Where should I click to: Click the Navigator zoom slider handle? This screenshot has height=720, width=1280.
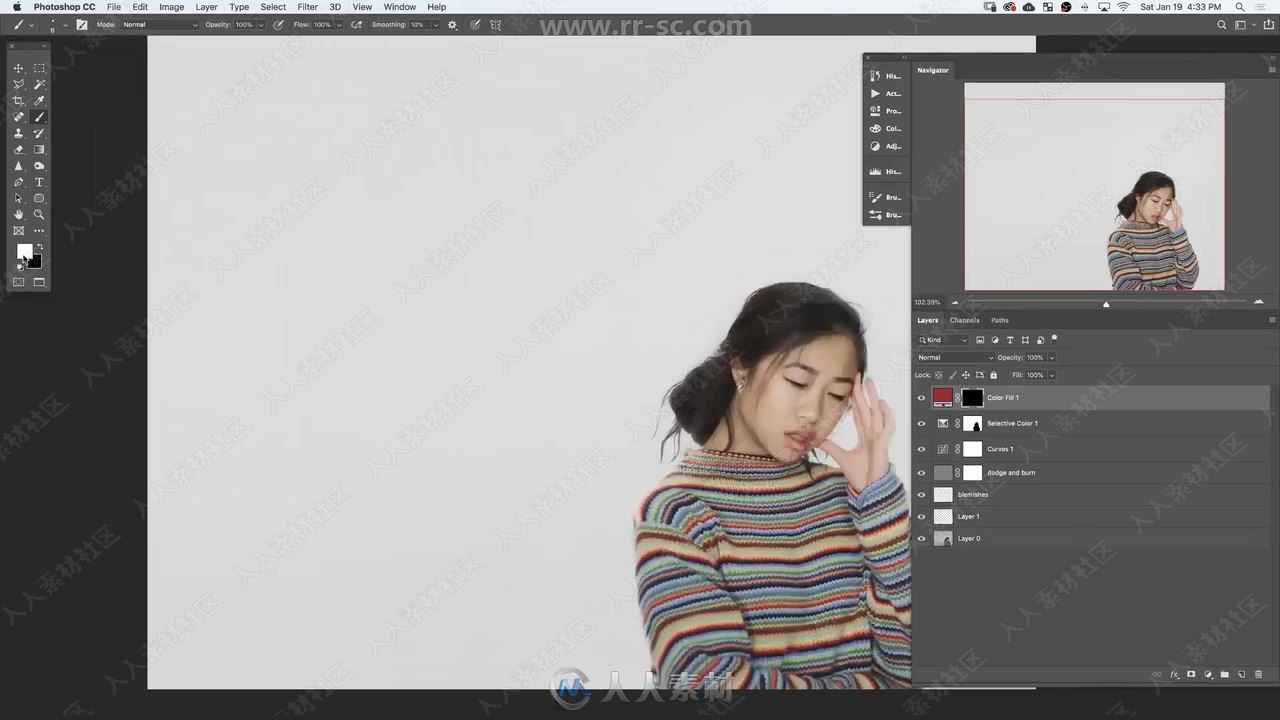click(1106, 304)
